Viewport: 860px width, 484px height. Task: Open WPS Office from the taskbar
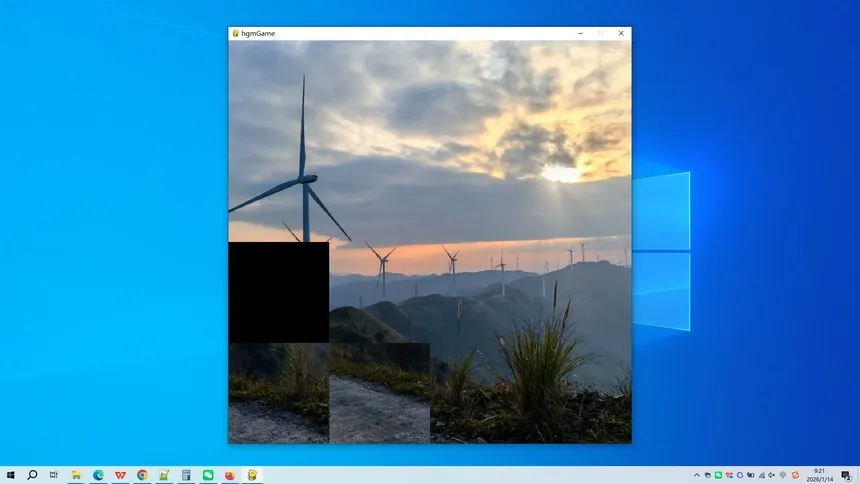(120, 475)
